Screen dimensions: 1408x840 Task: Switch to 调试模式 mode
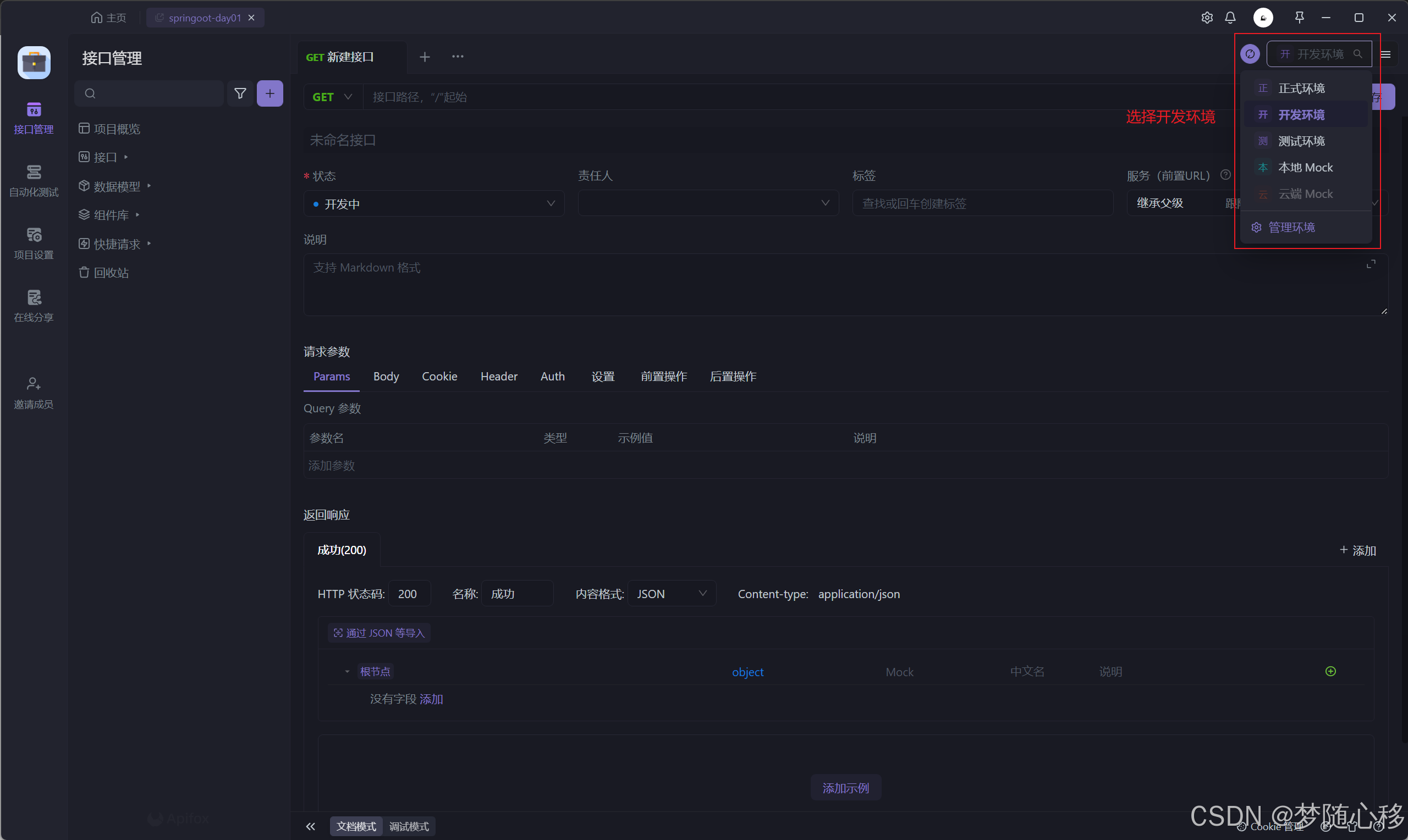click(409, 826)
